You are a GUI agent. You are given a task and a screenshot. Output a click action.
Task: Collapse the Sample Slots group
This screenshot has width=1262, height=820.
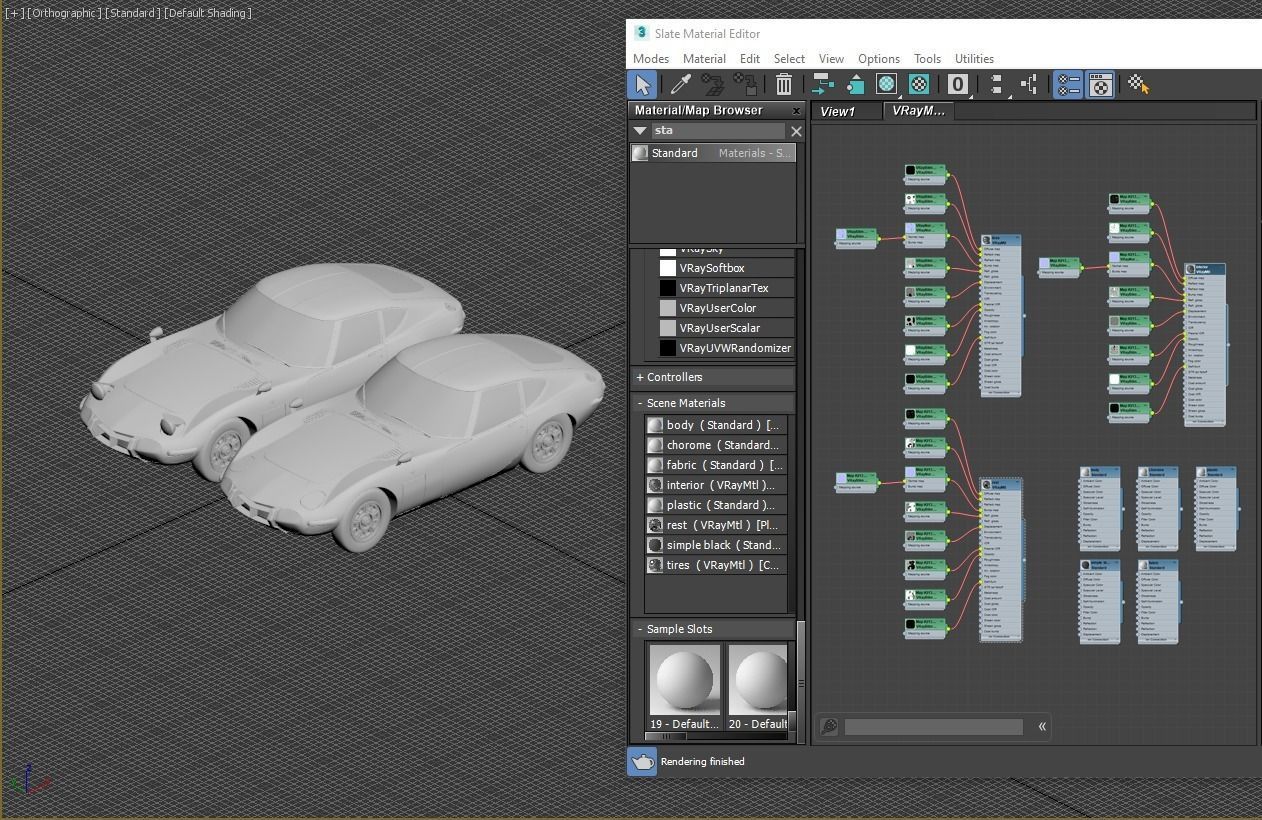coord(713,629)
